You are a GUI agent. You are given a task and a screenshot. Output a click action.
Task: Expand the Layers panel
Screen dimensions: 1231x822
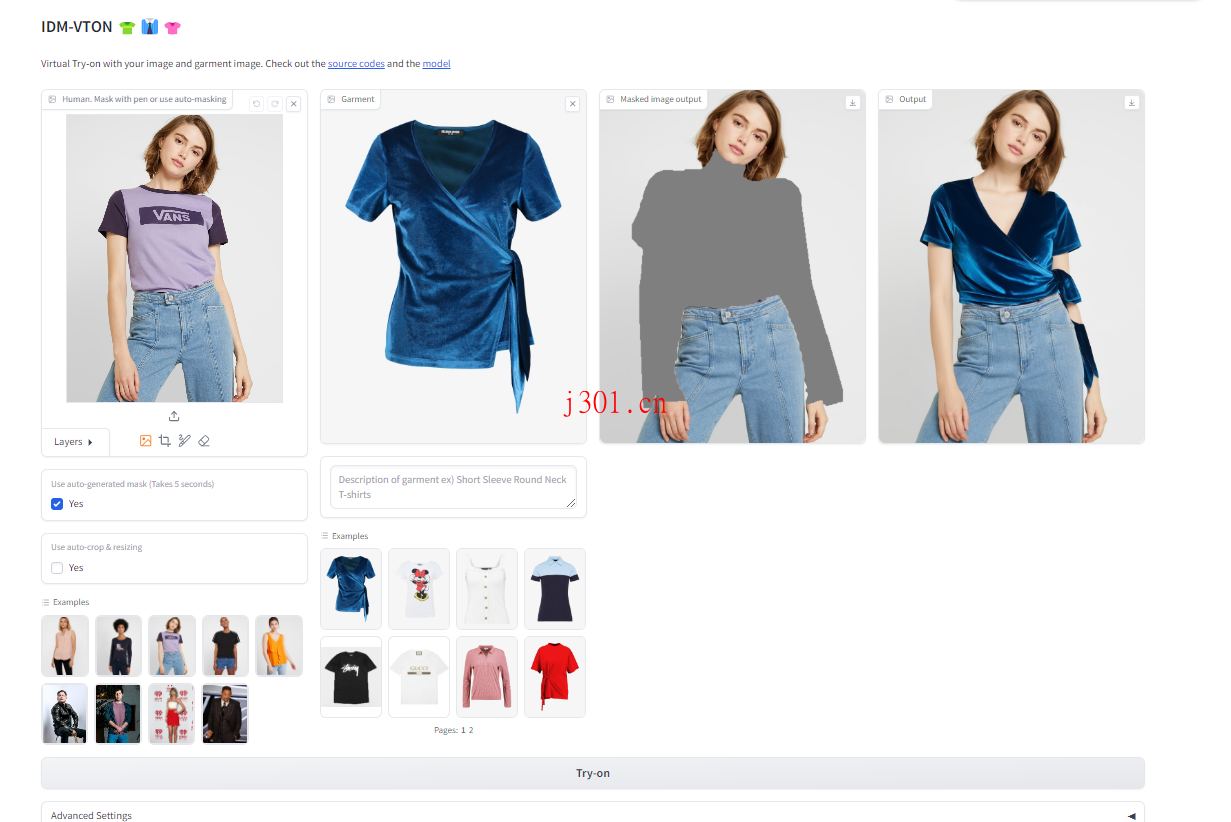point(74,442)
